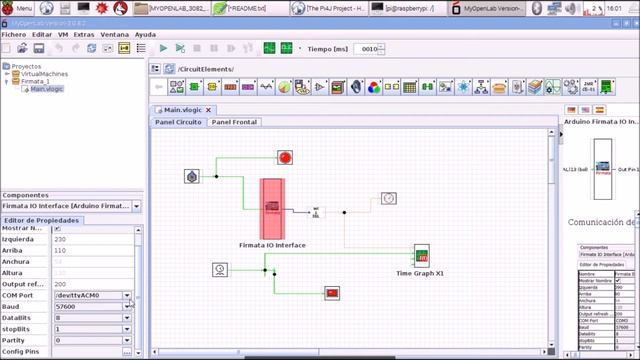The width and height of the screenshot is (640, 360).
Task: Open the blue atom component category
Action: tap(463, 87)
